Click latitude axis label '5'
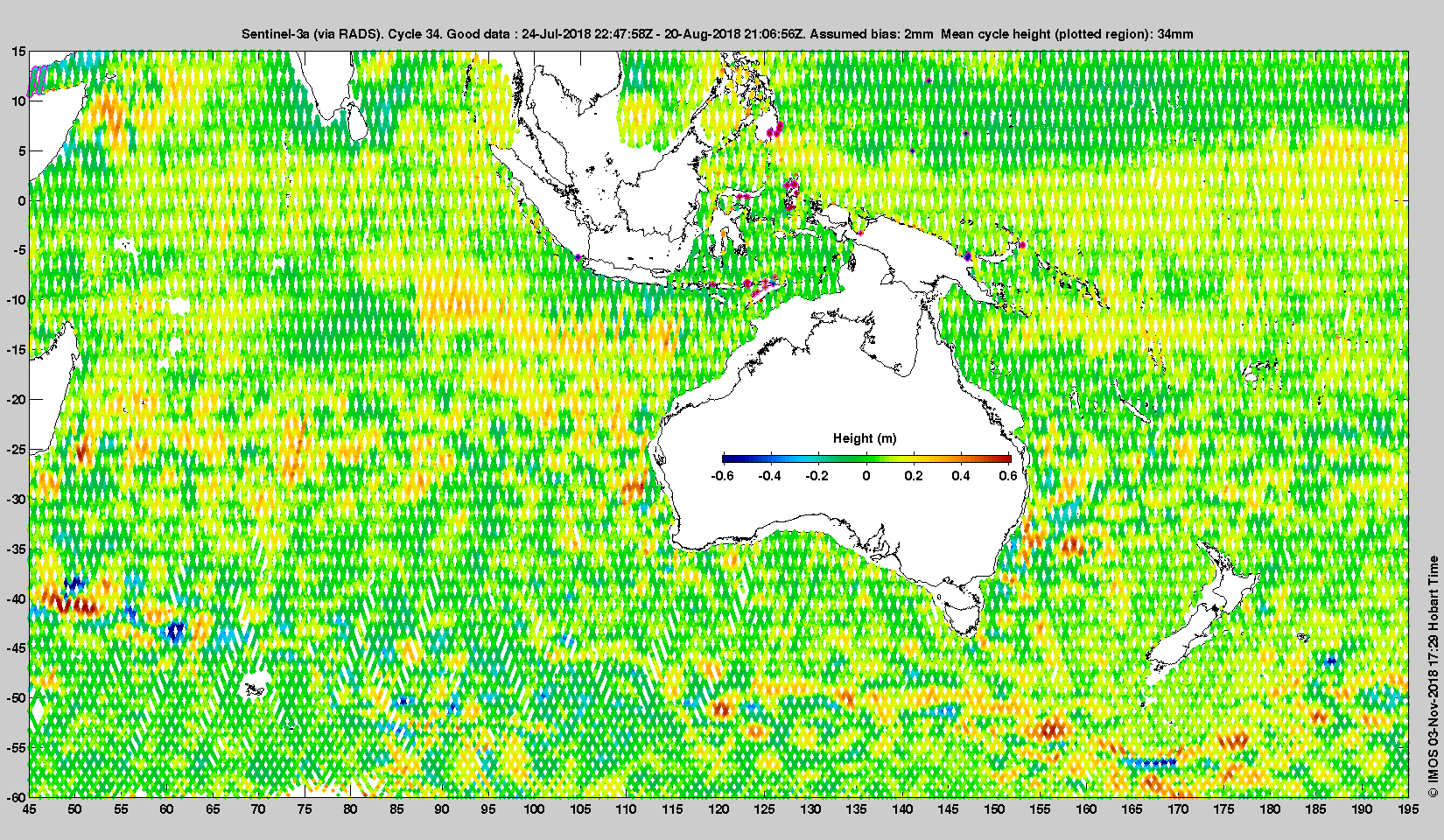1444x840 pixels. click(x=22, y=150)
